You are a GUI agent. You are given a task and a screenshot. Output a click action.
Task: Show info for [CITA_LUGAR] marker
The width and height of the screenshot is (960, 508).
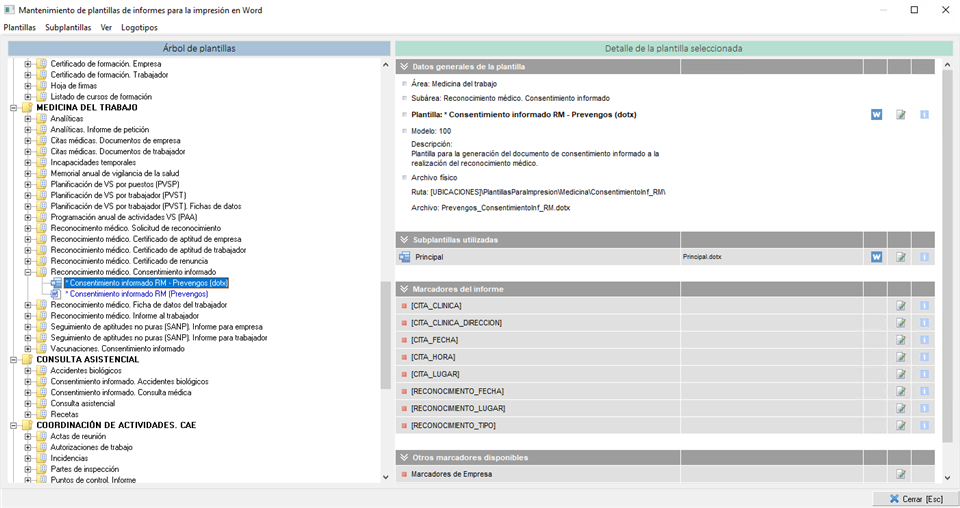tap(924, 374)
